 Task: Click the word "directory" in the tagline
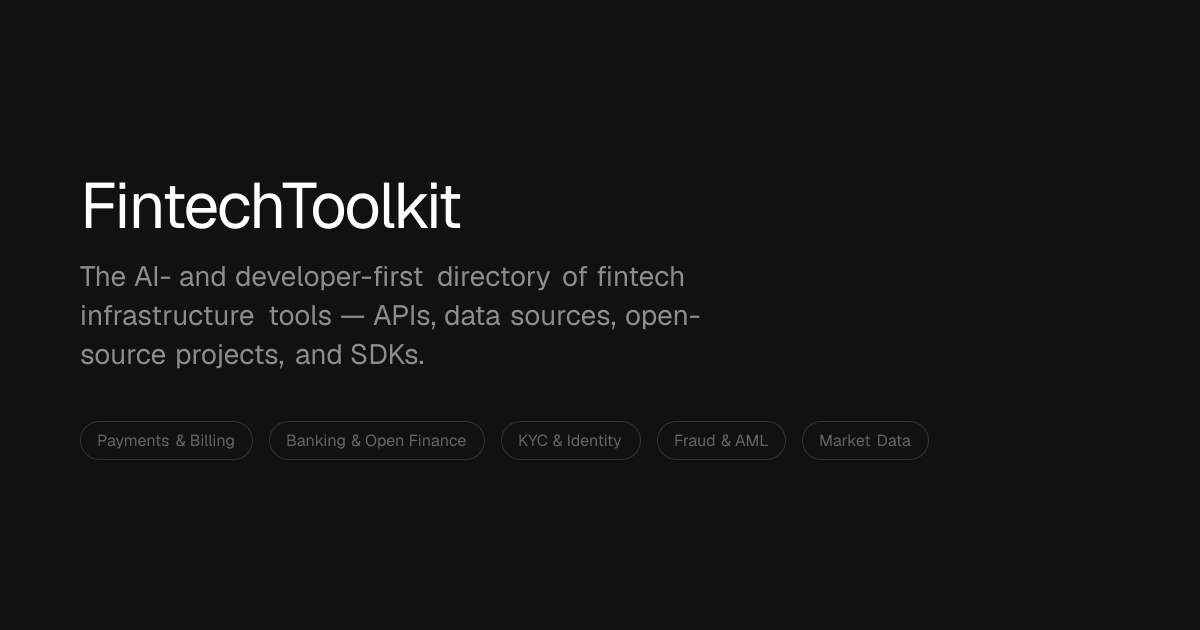493,277
